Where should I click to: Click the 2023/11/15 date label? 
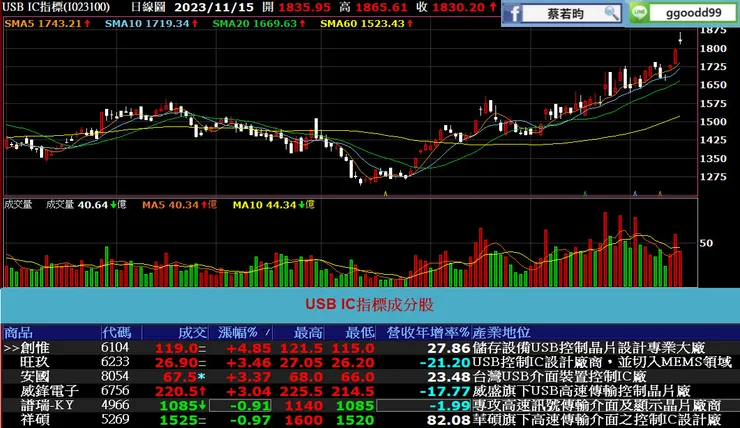tap(214, 7)
